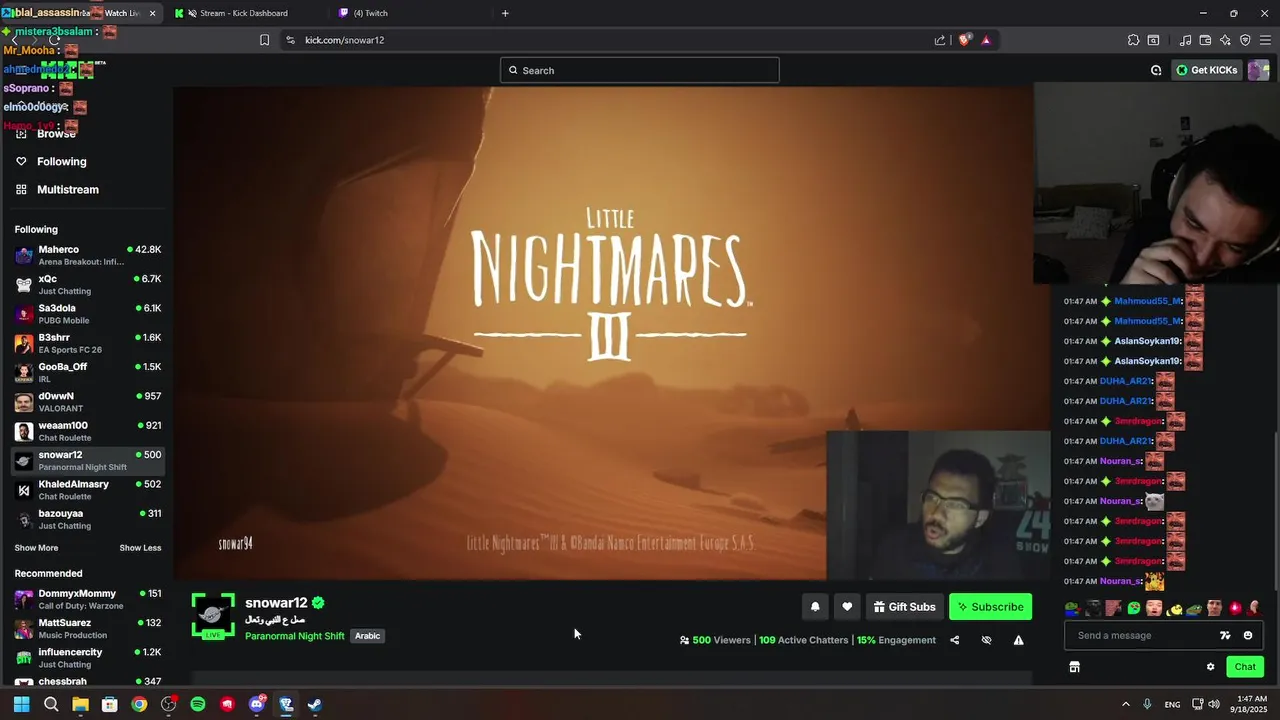Click the ENG language indicator in taskbar
Image resolution: width=1280 pixels, height=720 pixels.
click(1172, 705)
